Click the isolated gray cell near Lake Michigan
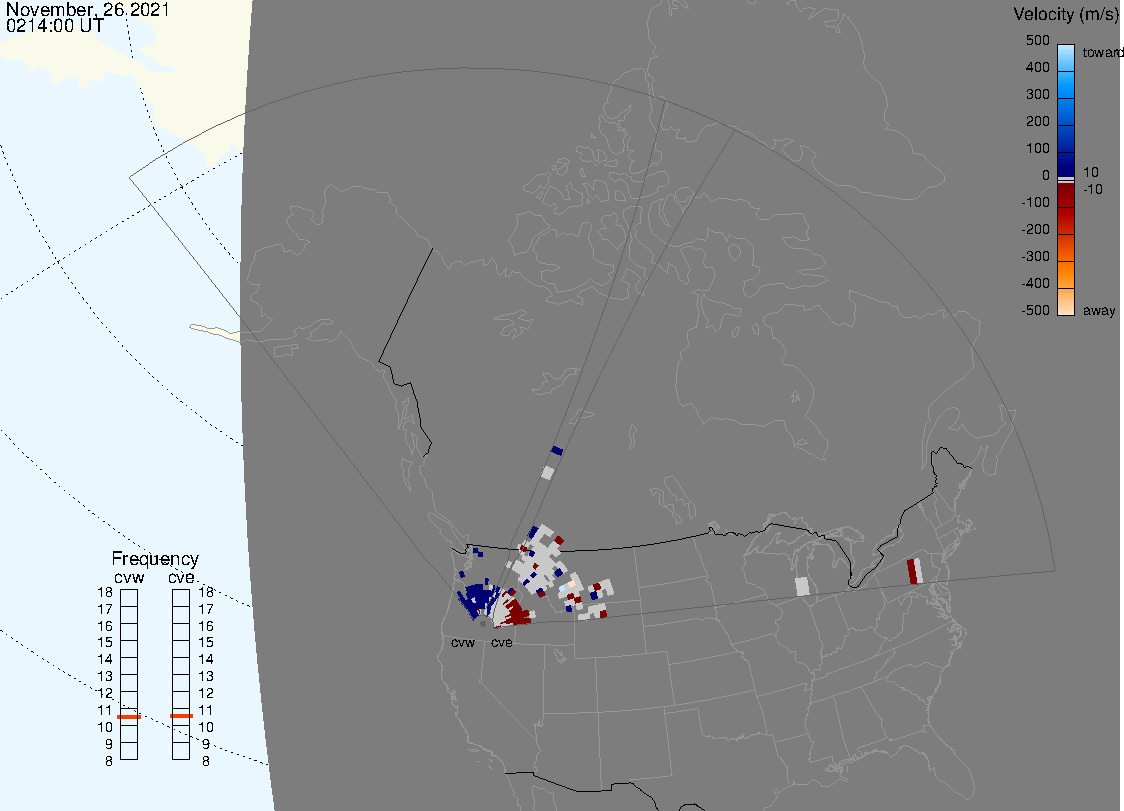 click(x=802, y=587)
